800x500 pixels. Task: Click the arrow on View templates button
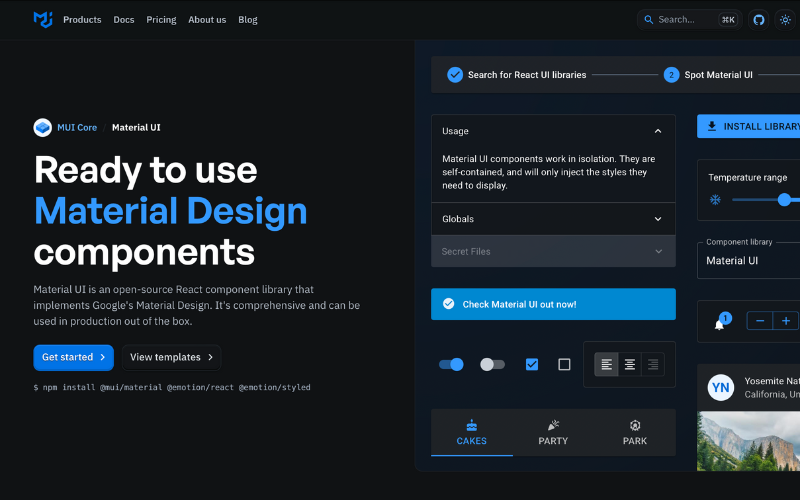tap(210, 357)
